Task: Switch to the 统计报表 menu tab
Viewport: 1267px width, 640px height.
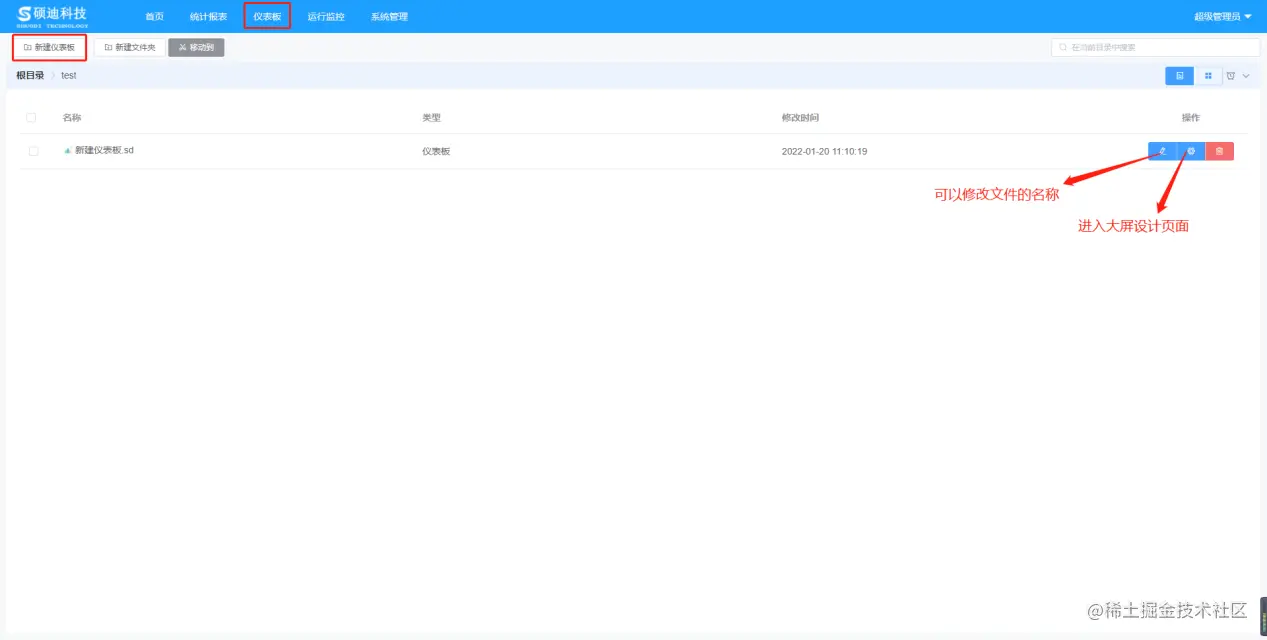Action: pos(208,15)
